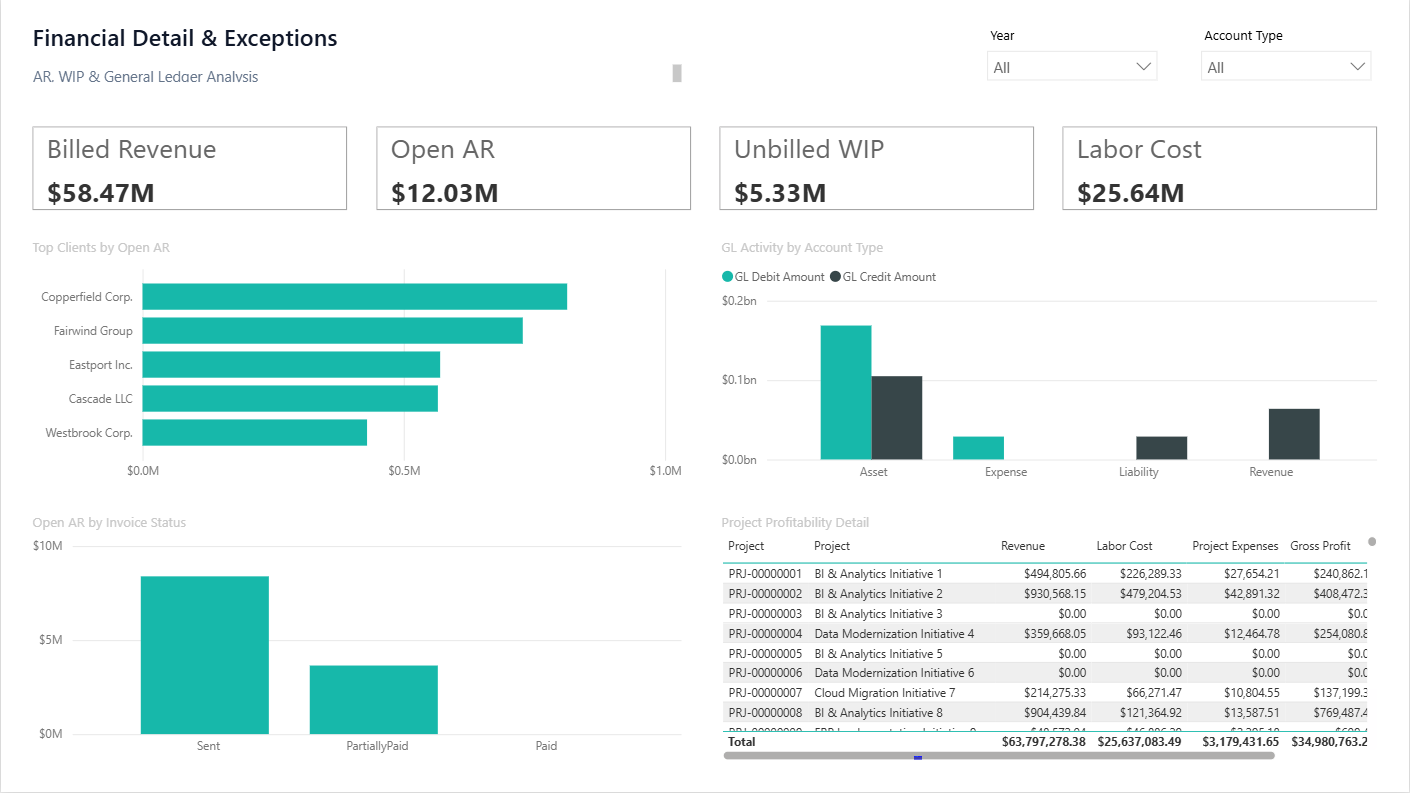Click the PartiallyPaid invoice status bar
Image resolution: width=1410 pixels, height=793 pixels.
374,700
